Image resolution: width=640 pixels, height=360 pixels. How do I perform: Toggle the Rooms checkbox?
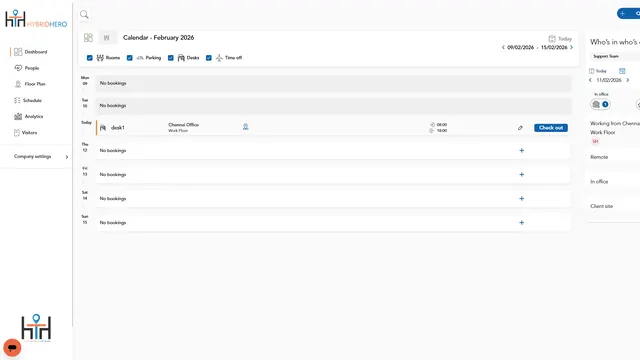pyautogui.click(x=90, y=58)
